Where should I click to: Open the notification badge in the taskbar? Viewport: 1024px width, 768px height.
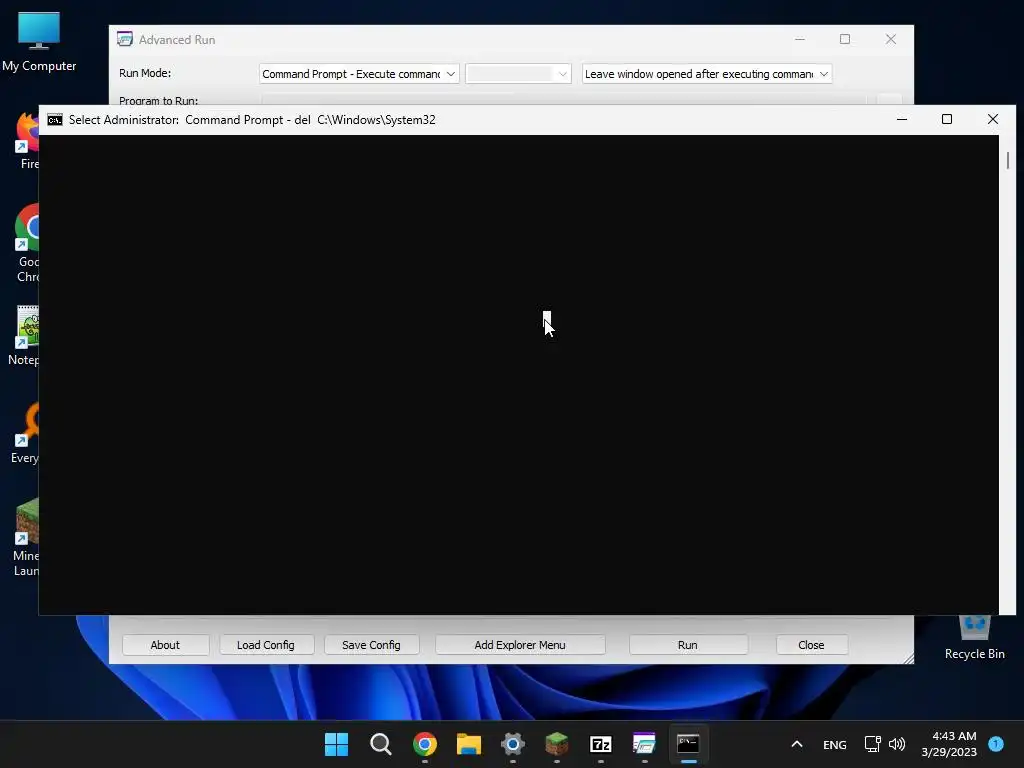996,743
